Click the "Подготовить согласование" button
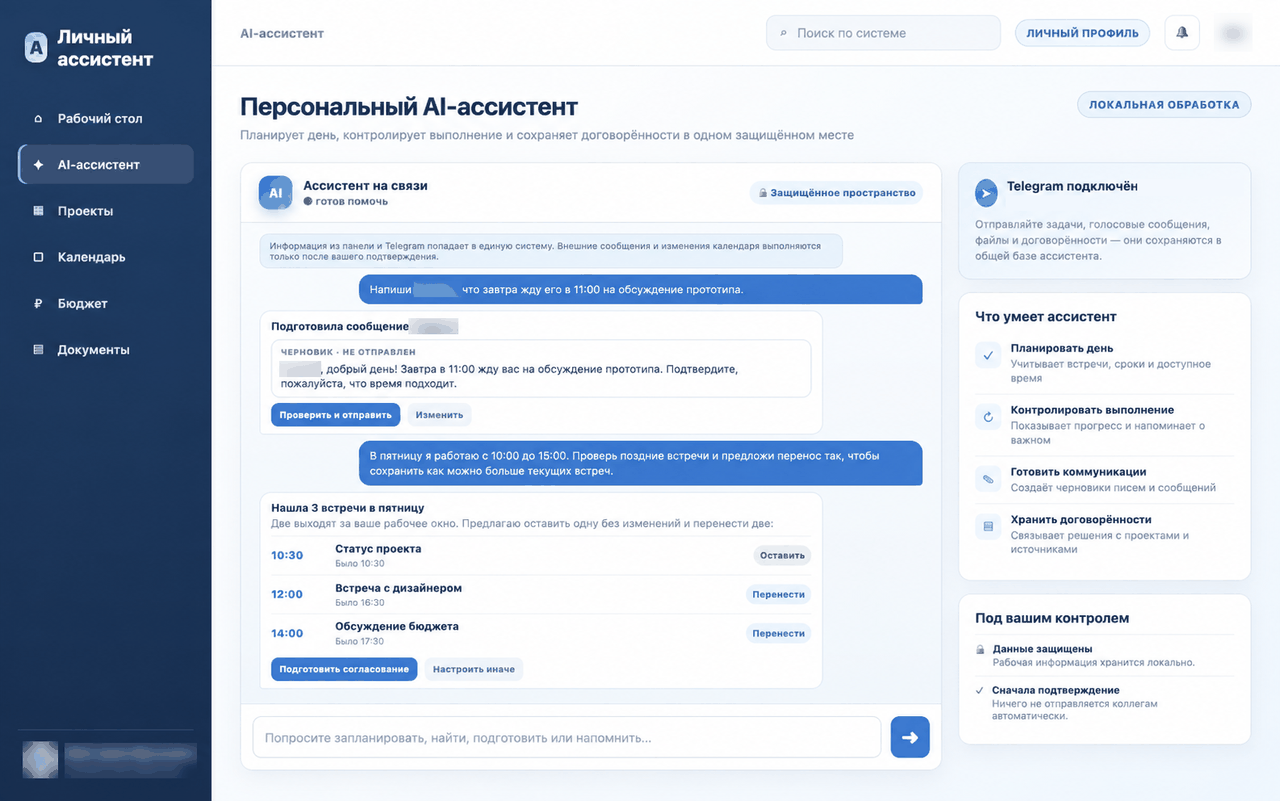Viewport: 1280px width, 801px height. [344, 669]
